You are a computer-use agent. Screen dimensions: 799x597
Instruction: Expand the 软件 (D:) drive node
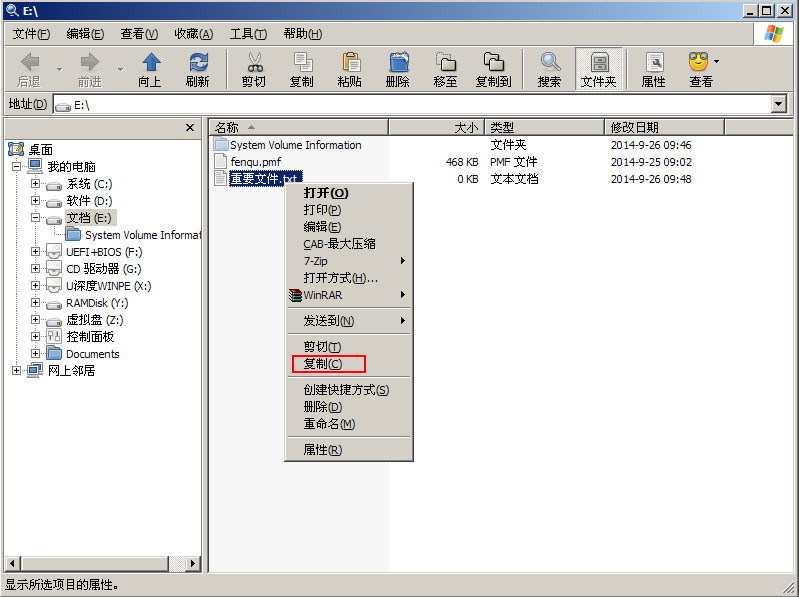pyautogui.click(x=35, y=200)
